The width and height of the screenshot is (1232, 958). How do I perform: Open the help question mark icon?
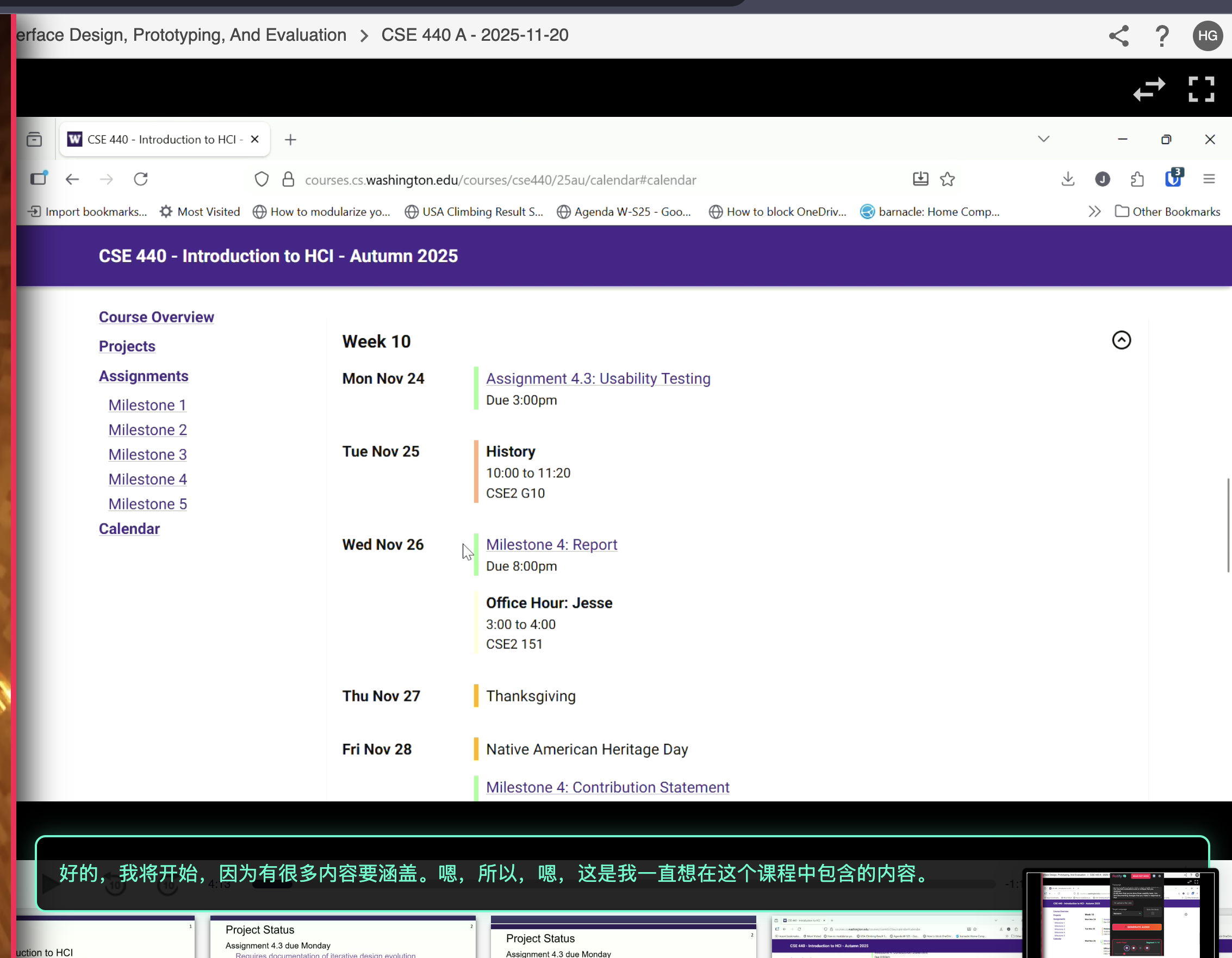pos(1161,35)
